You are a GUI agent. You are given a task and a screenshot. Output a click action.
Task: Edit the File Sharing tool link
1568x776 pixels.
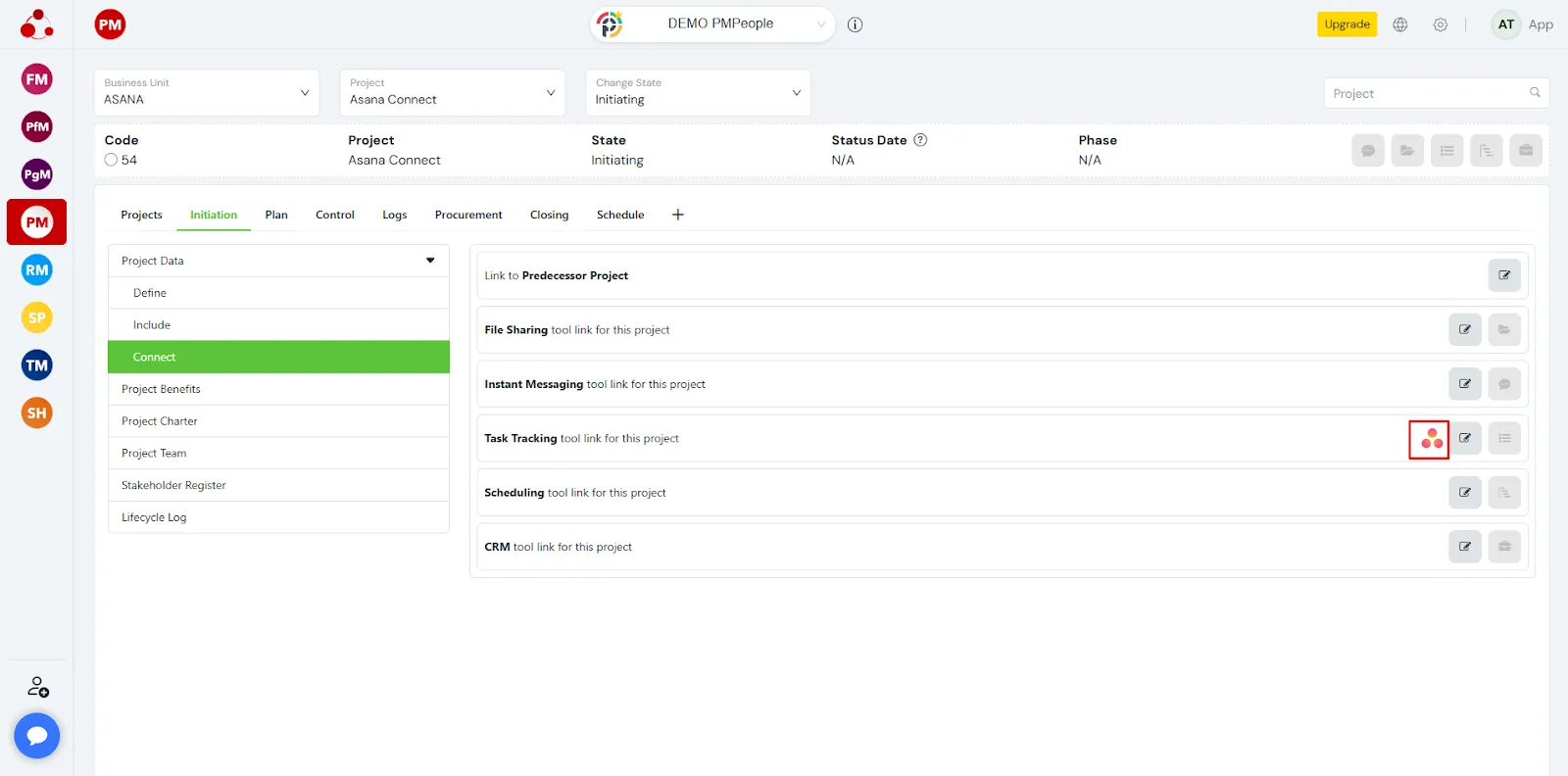click(x=1464, y=330)
